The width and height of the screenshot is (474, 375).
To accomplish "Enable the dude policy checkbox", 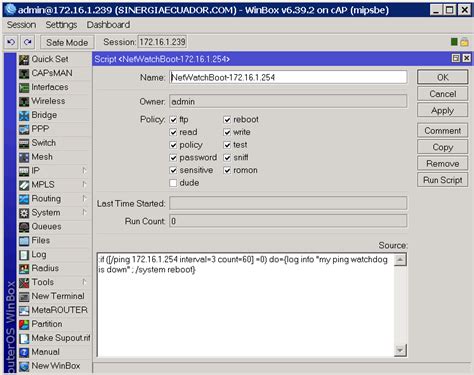I will coord(173,183).
